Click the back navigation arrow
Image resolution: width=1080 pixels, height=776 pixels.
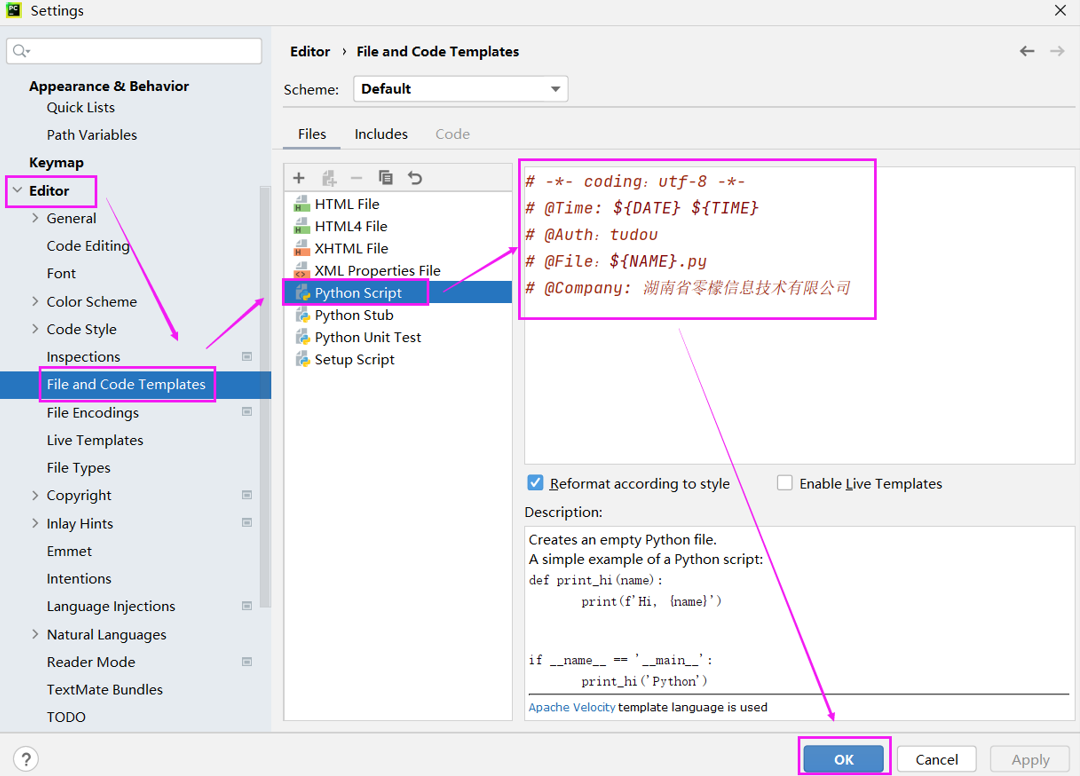click(1027, 51)
